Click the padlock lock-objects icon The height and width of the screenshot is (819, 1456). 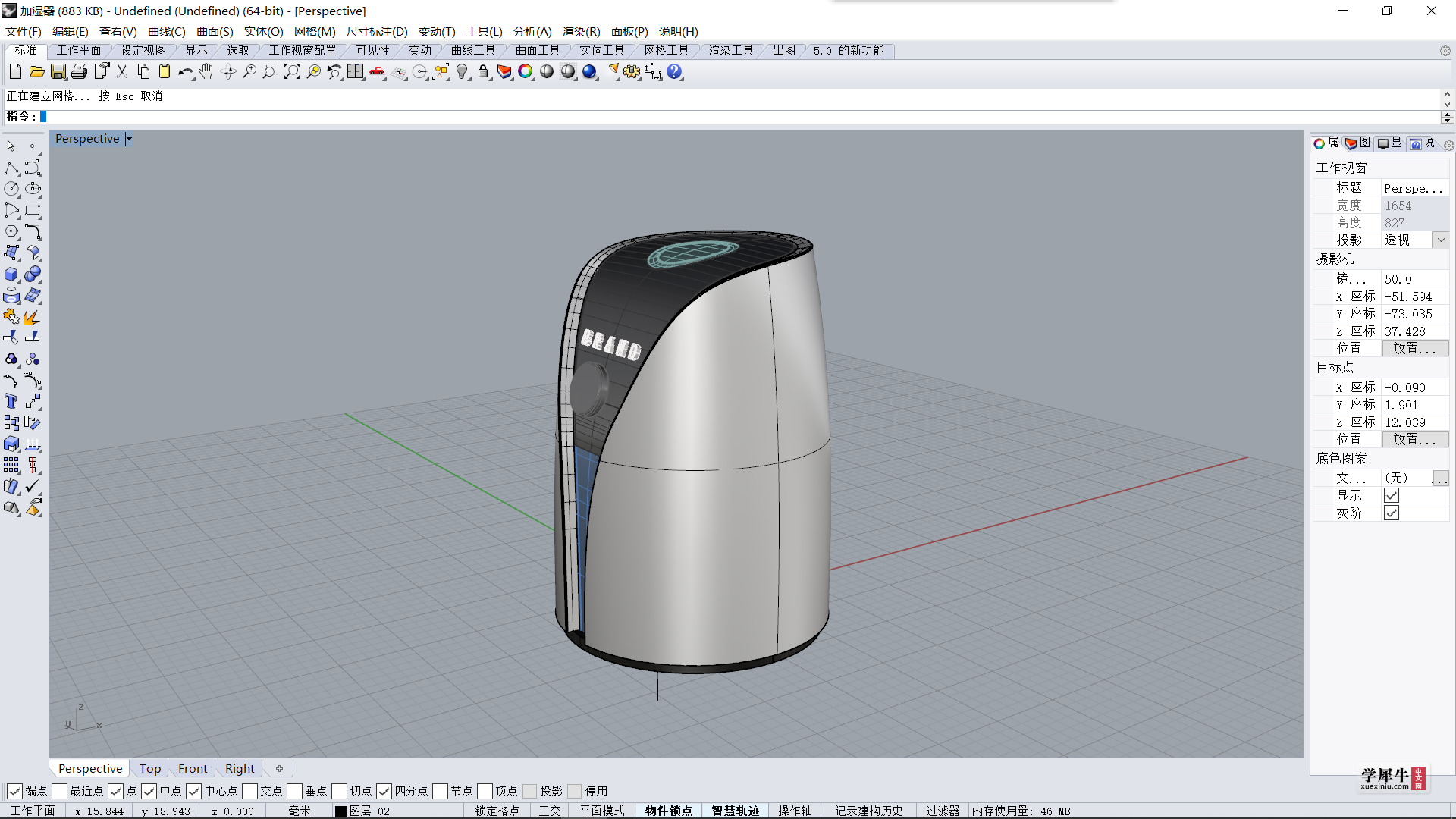[483, 72]
